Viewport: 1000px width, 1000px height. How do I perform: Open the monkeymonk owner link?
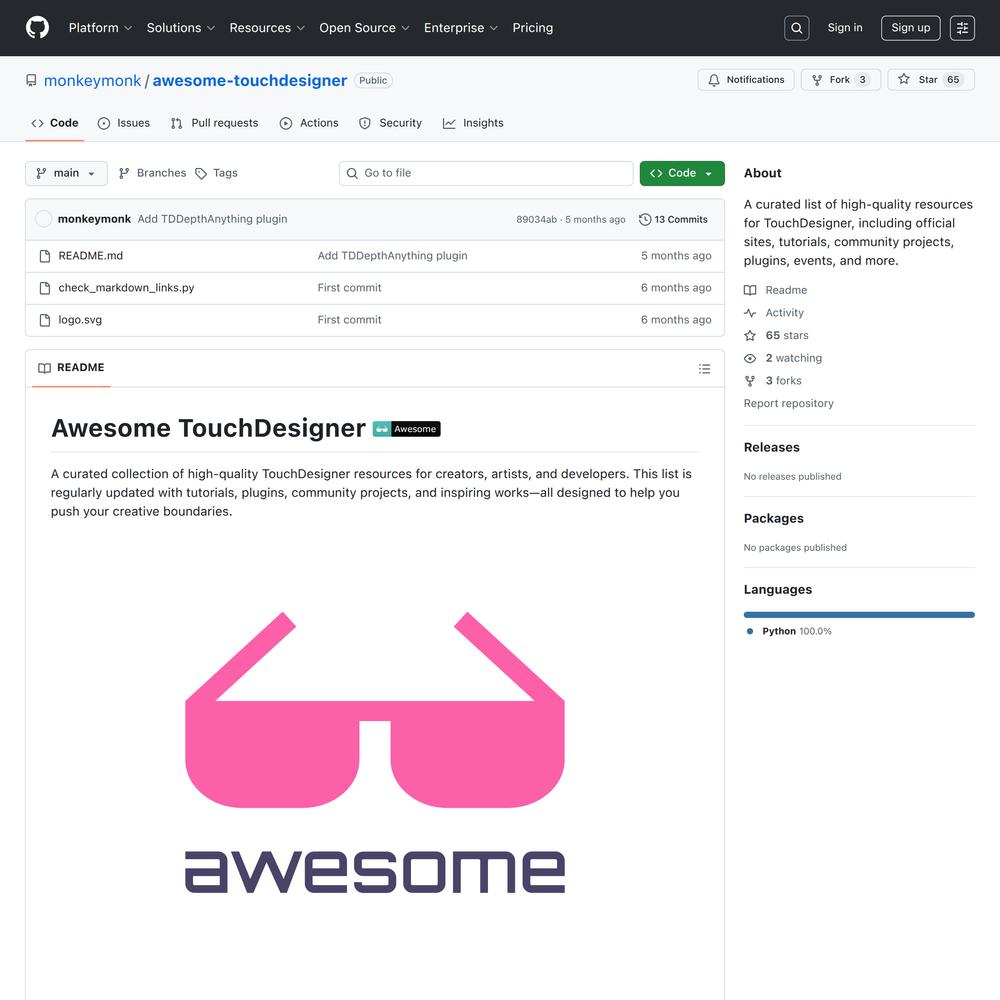click(92, 81)
